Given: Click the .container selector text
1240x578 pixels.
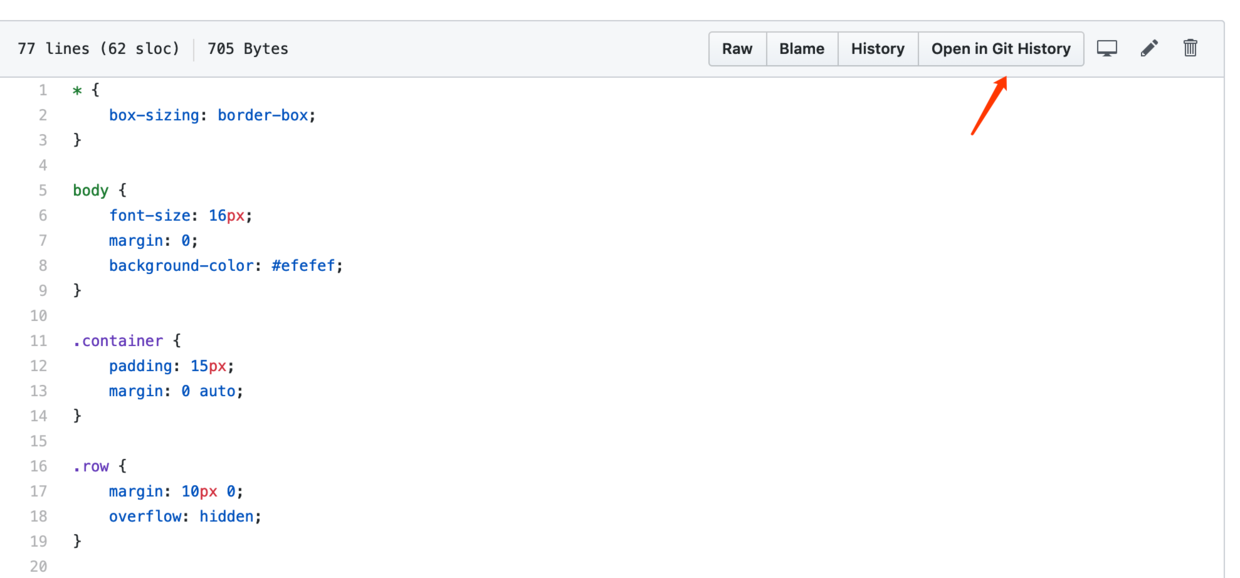Looking at the screenshot, I should click(x=118, y=340).
